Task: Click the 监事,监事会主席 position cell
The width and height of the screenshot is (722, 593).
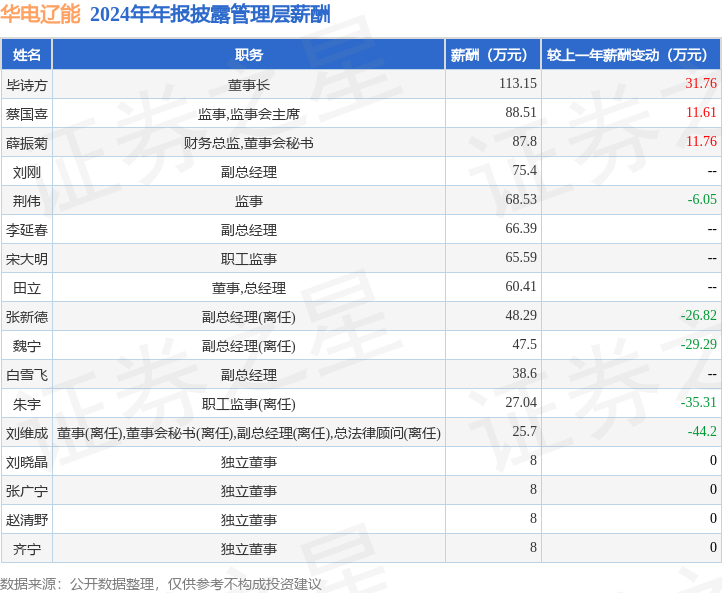Action: pyautogui.click(x=249, y=114)
